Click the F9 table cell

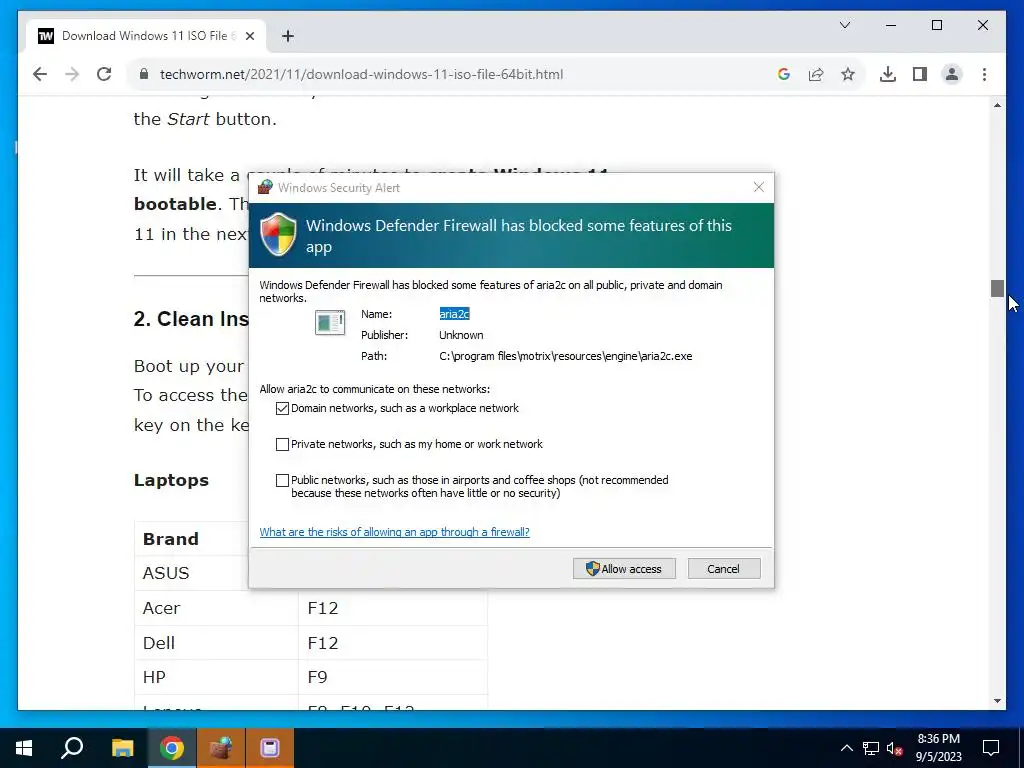coord(393,677)
